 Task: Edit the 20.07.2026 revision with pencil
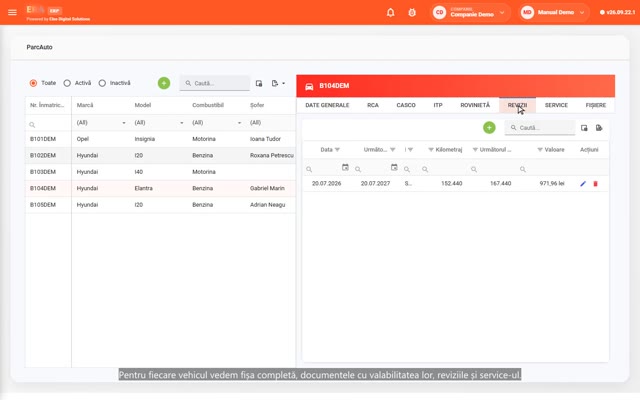[x=583, y=184]
